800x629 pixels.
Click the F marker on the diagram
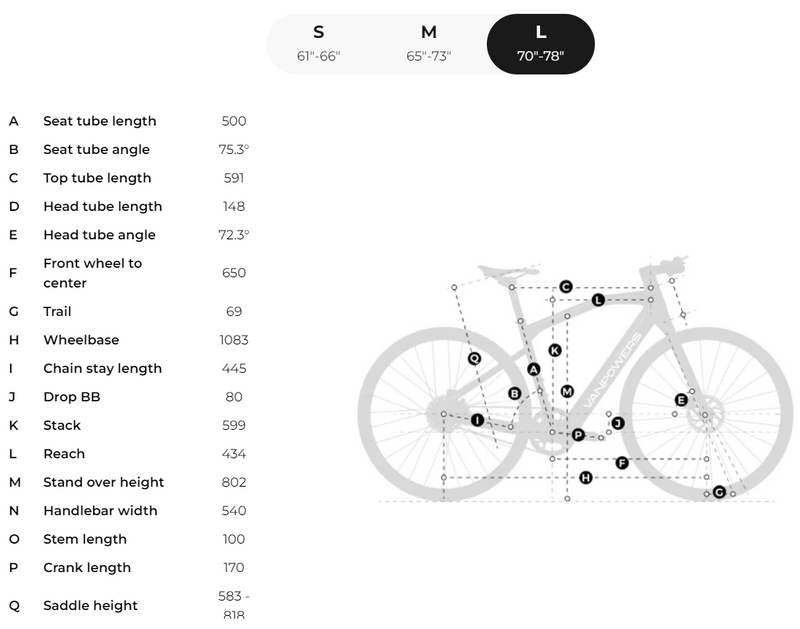tap(621, 463)
